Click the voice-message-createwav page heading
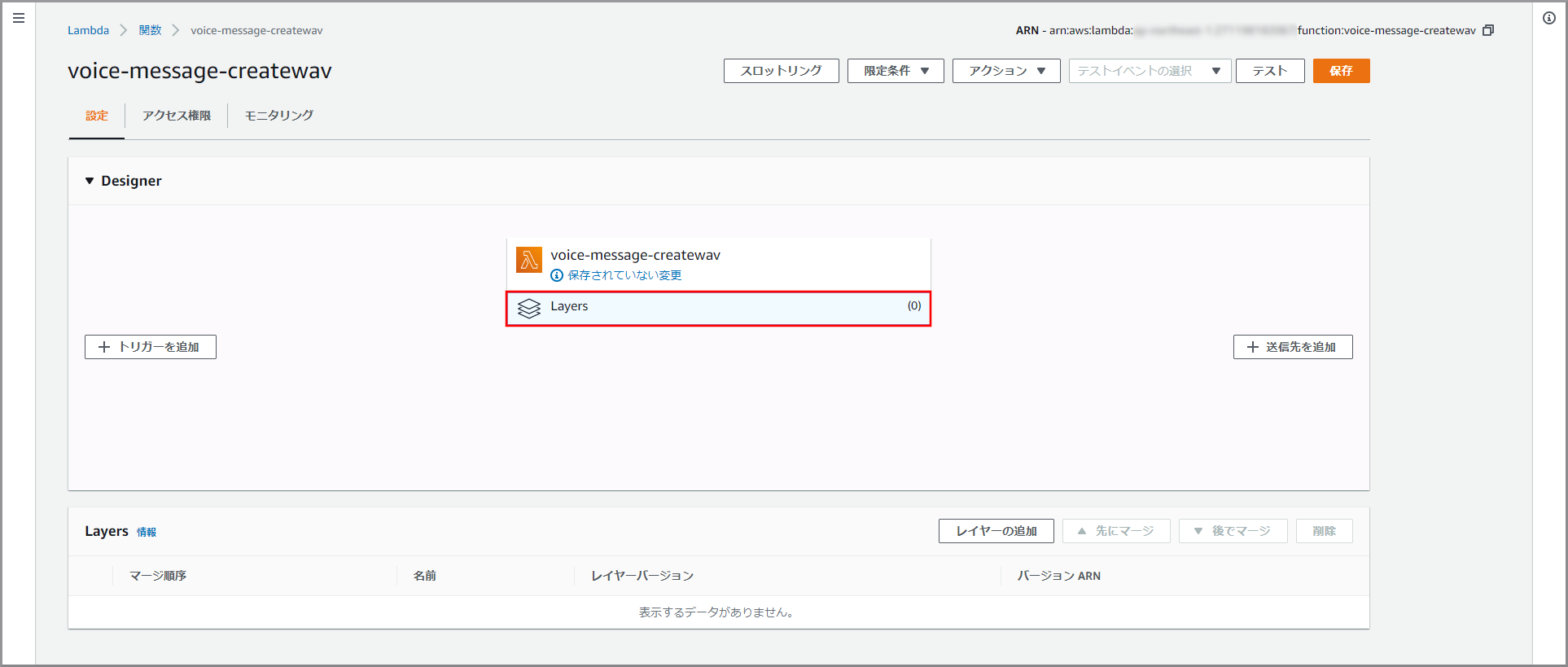The width and height of the screenshot is (1568, 667). [199, 71]
